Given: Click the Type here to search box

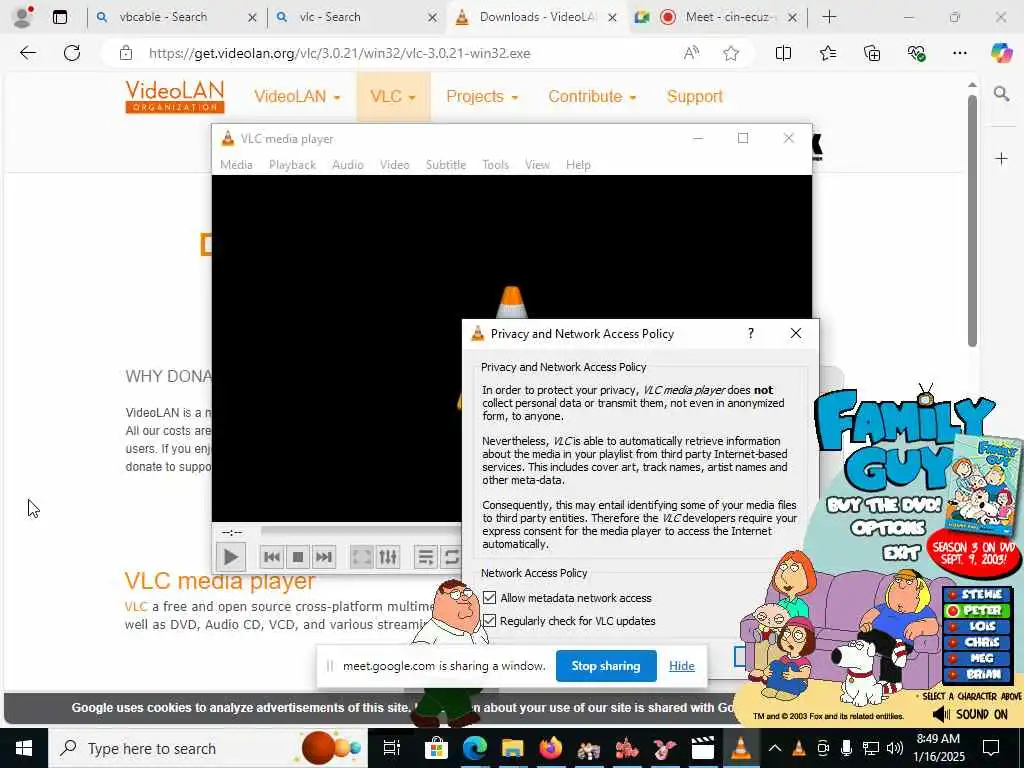Looking at the screenshot, I should click(x=208, y=748).
